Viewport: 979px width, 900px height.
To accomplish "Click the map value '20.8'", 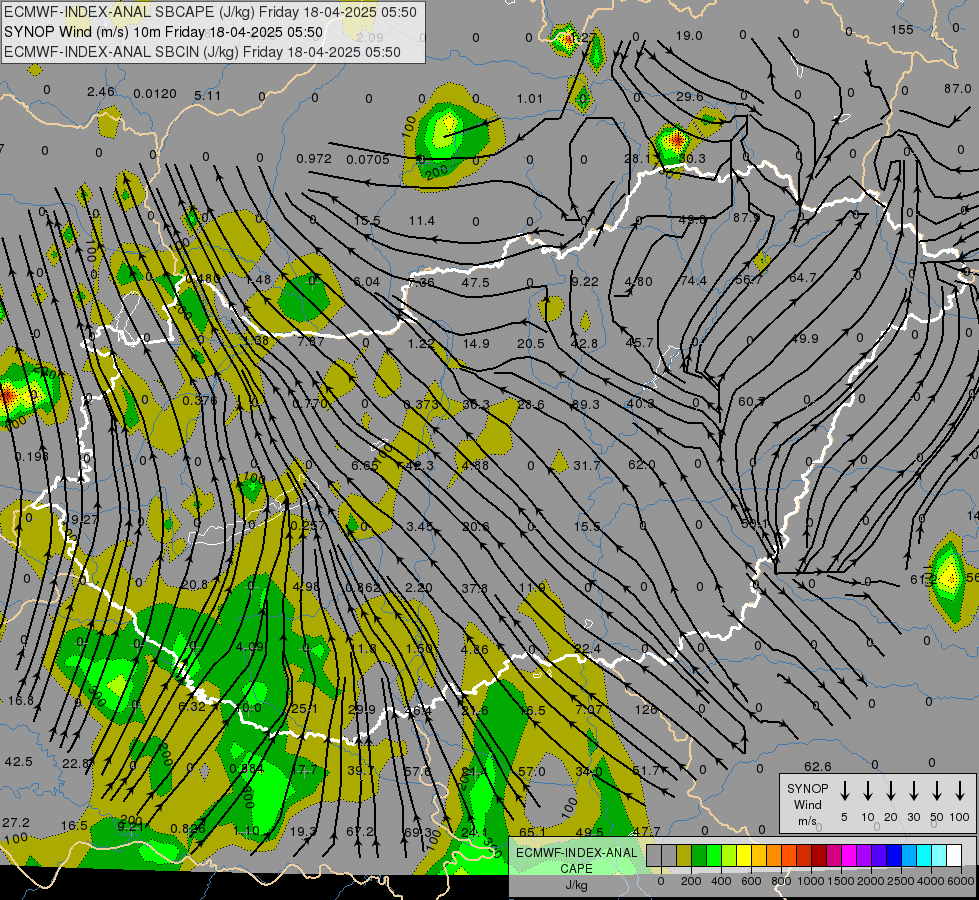I will tap(194, 585).
